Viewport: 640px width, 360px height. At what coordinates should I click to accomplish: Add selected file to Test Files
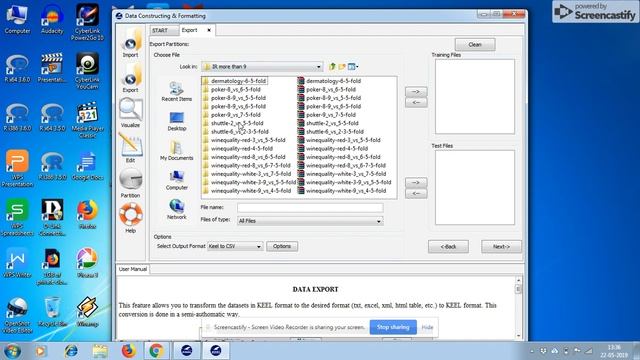pyautogui.click(x=416, y=182)
